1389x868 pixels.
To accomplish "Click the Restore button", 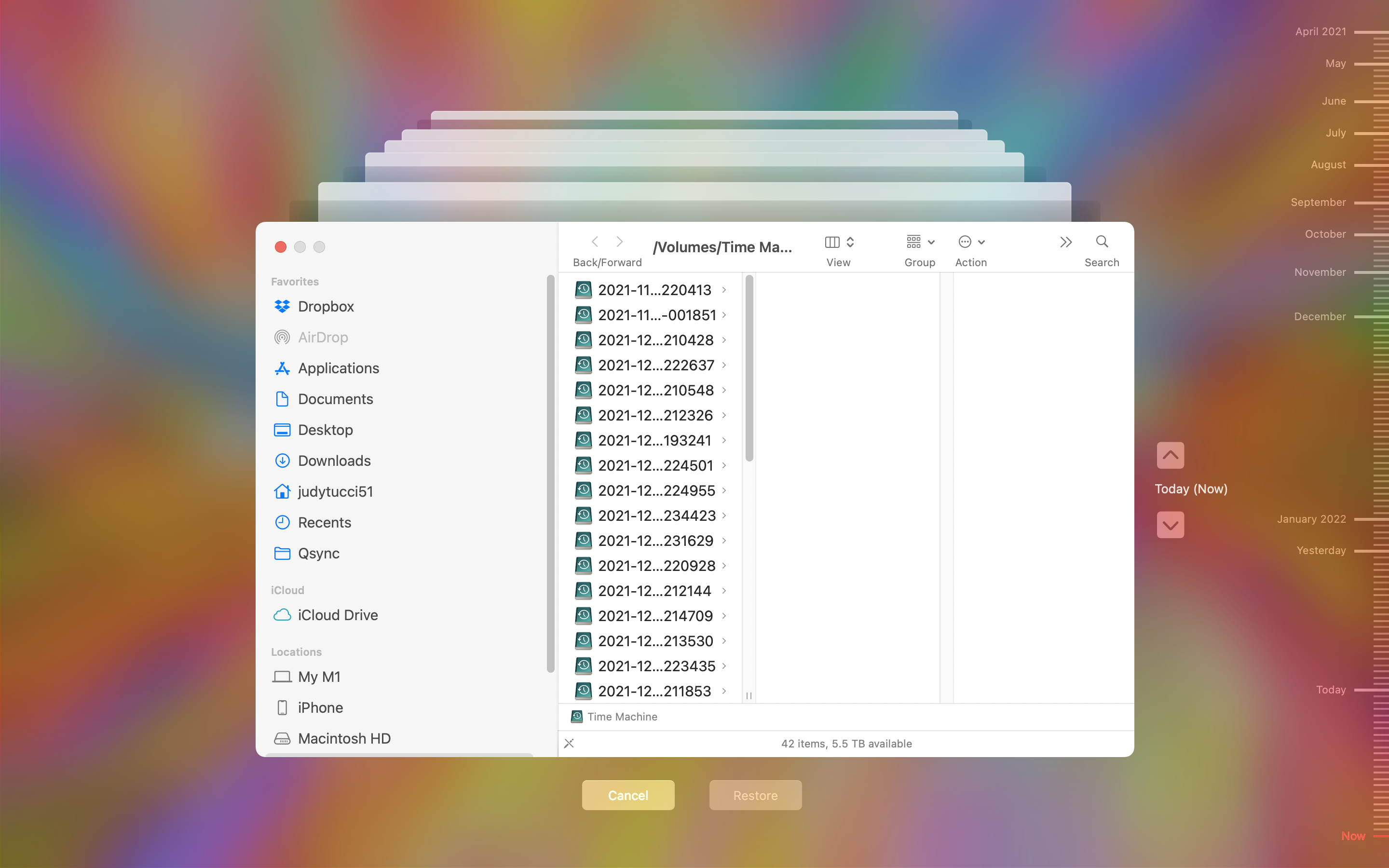I will [755, 795].
